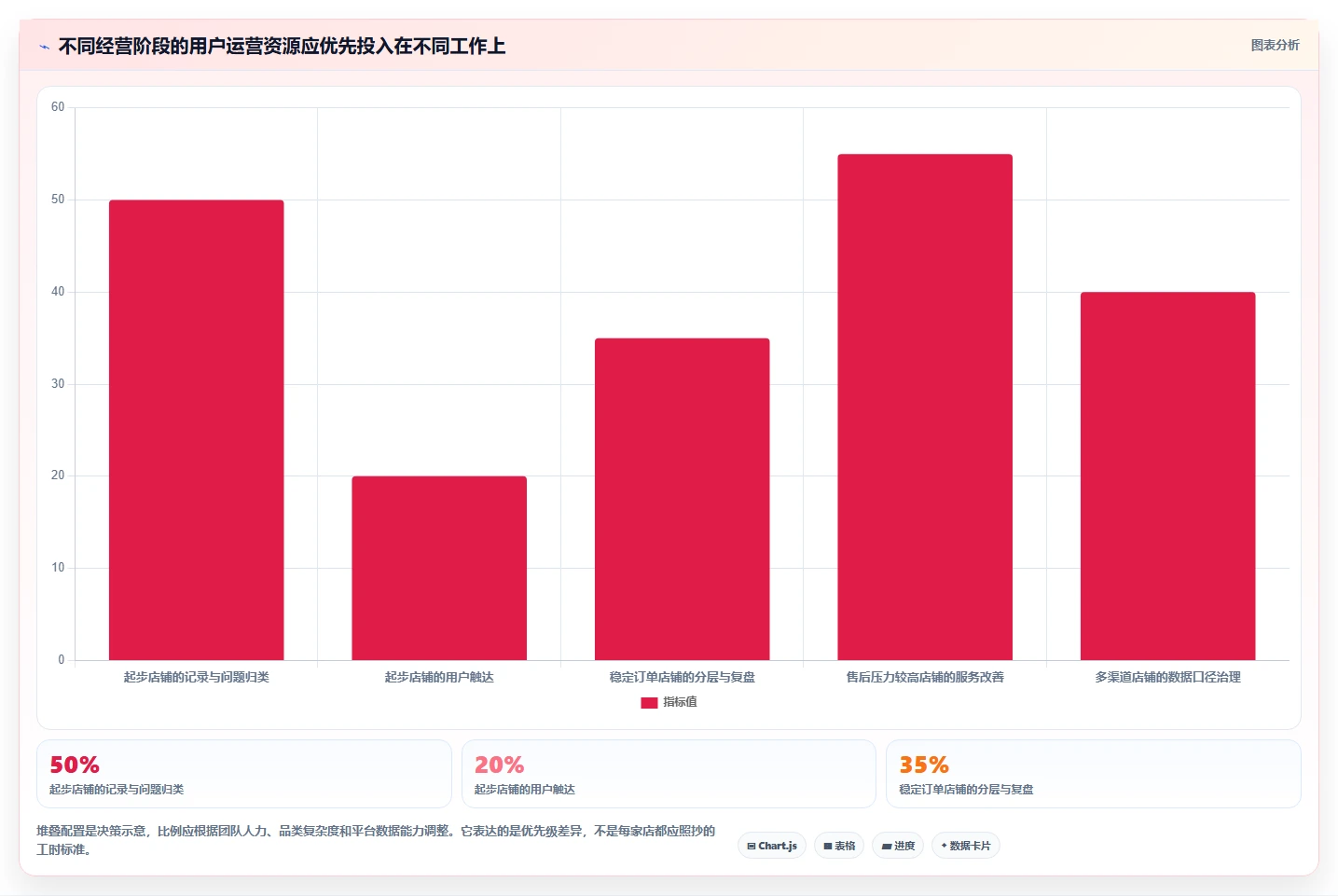Viewport: 1338px width, 896px height.
Task: Click the y-axis value 20
Action: [58, 476]
